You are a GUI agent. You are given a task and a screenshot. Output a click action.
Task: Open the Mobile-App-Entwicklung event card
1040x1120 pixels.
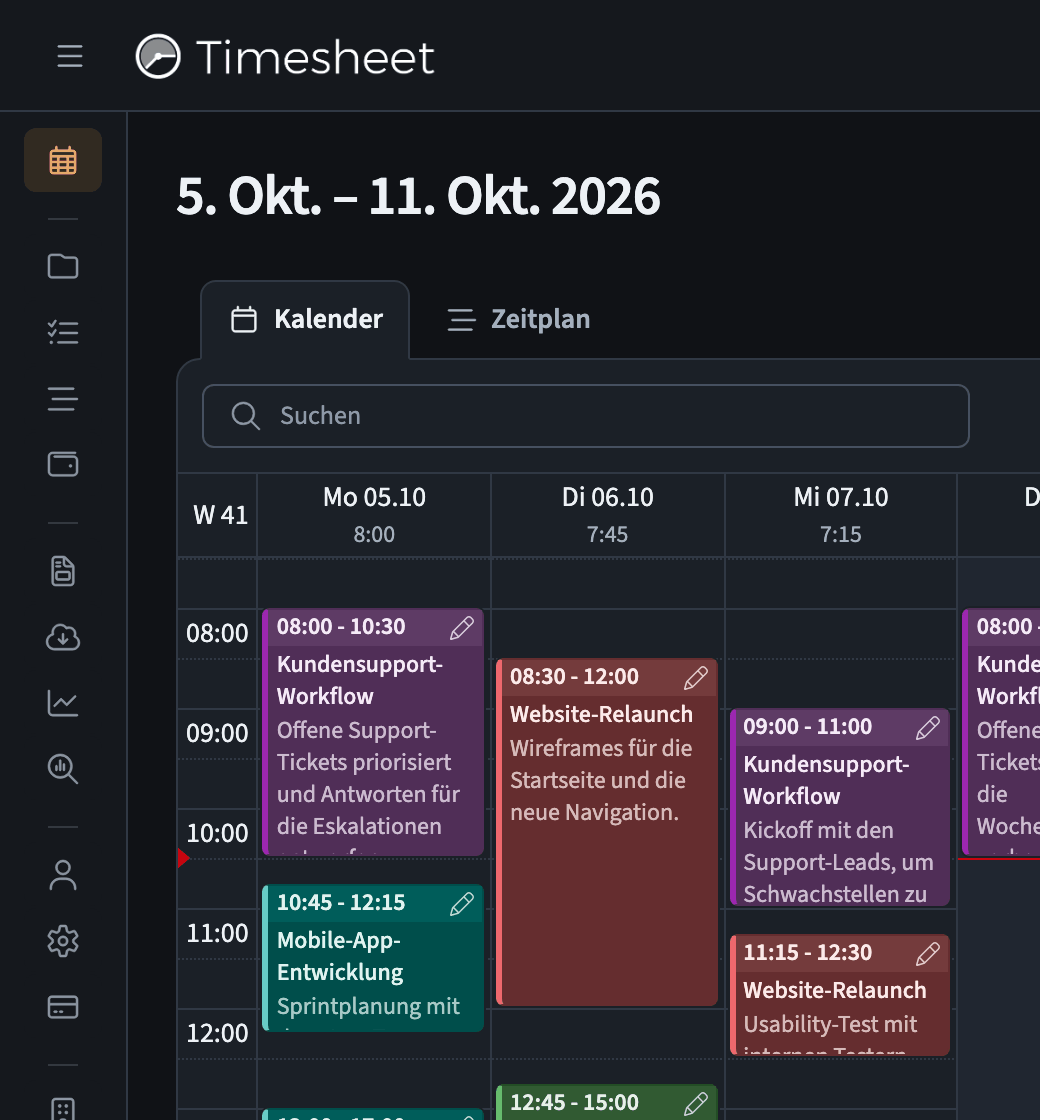point(373,958)
